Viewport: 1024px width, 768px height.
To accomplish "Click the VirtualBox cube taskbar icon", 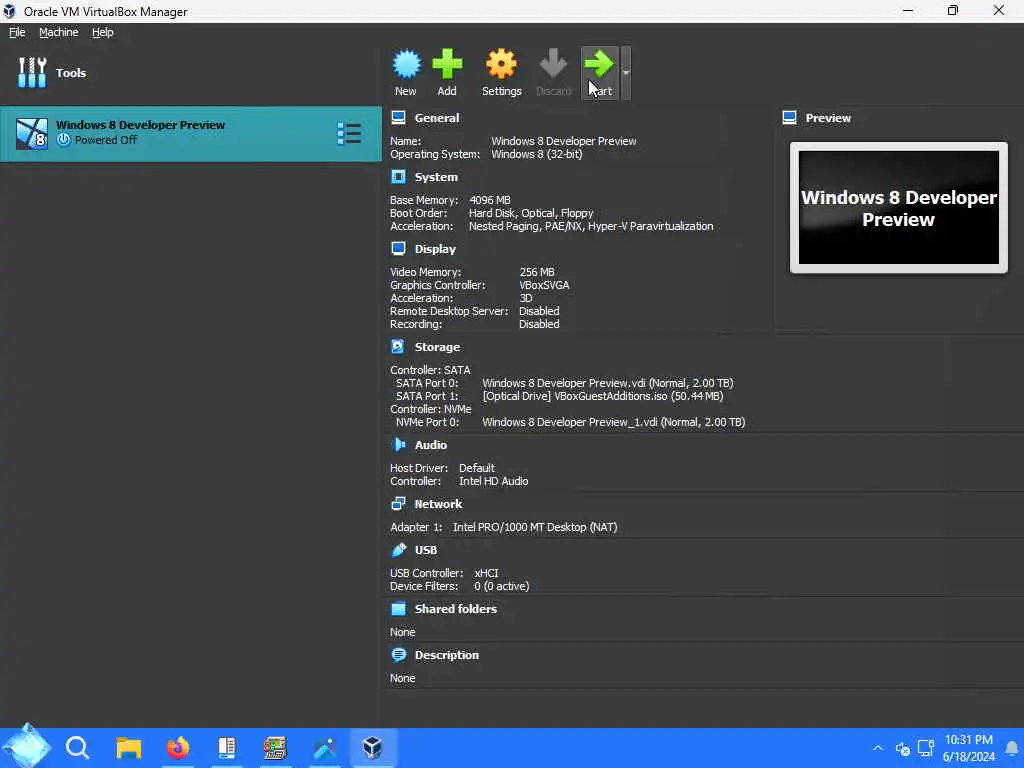I will coord(372,747).
